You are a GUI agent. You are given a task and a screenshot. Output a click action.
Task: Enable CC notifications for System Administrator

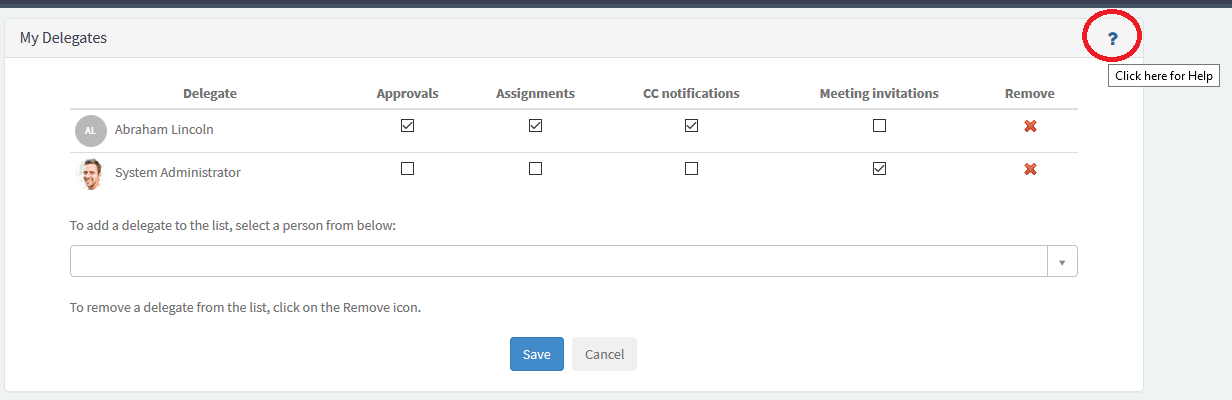[691, 169]
